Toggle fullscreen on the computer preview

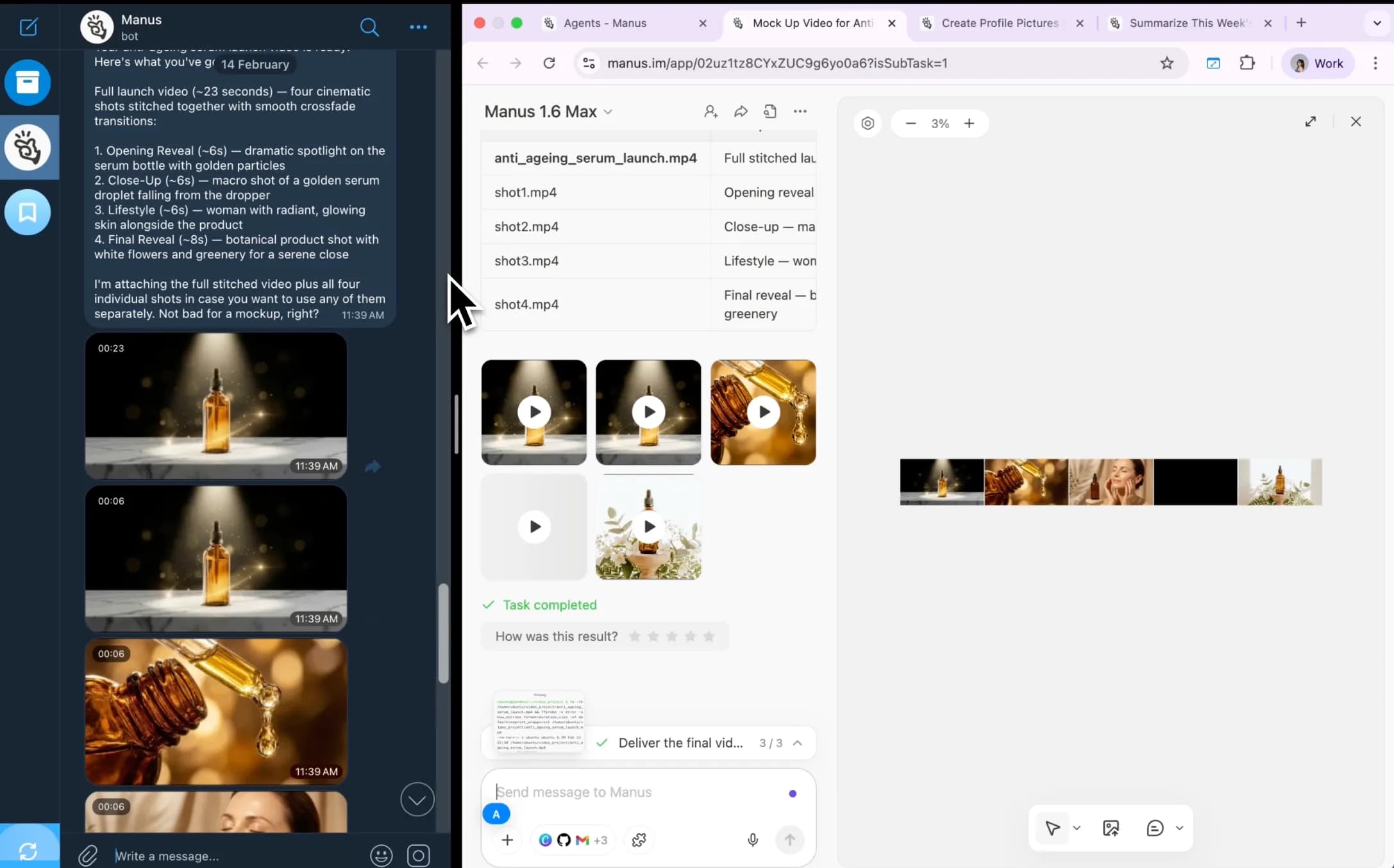tap(1311, 121)
